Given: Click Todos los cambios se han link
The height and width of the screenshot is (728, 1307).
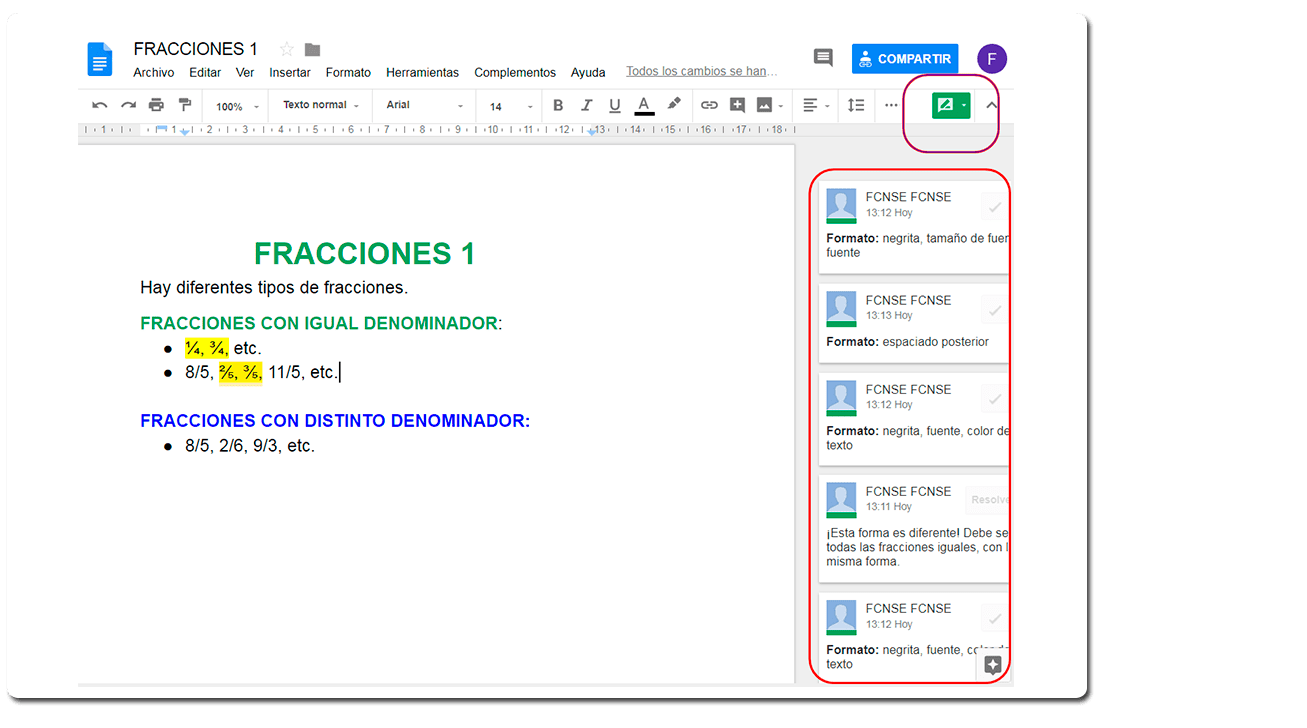Looking at the screenshot, I should point(702,71).
